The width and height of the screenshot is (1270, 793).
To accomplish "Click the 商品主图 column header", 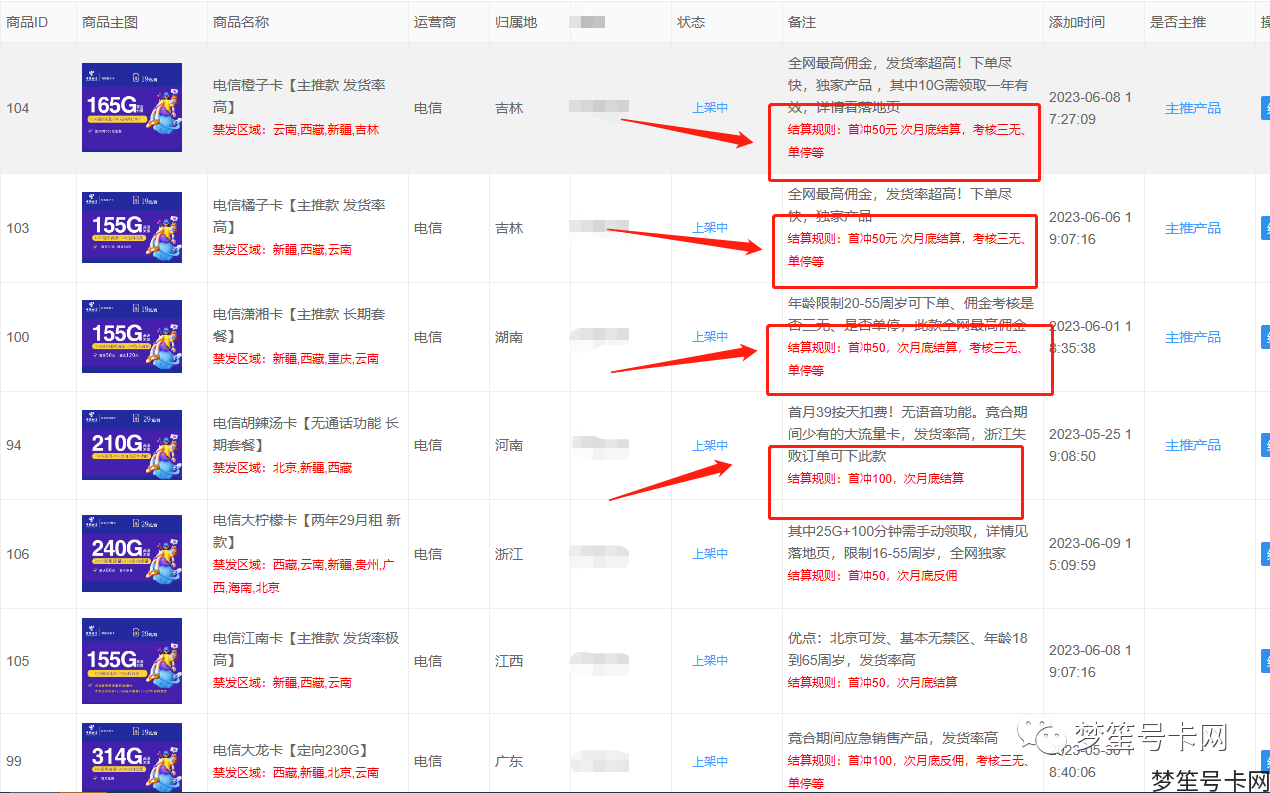I will click(110, 22).
